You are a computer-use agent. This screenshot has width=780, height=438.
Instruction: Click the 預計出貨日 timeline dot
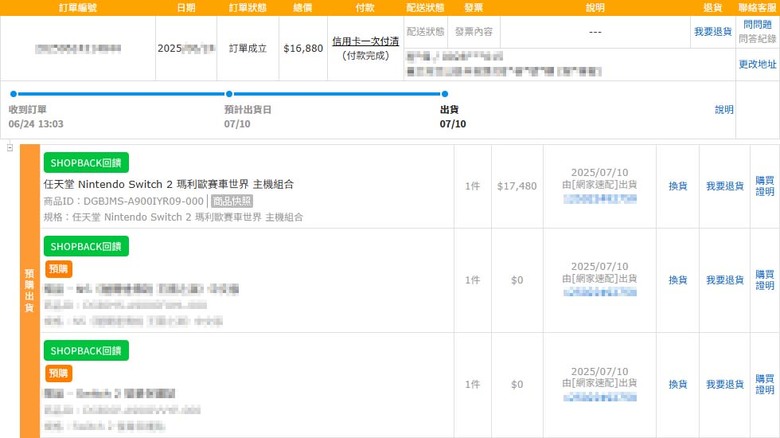pyautogui.click(x=229, y=94)
